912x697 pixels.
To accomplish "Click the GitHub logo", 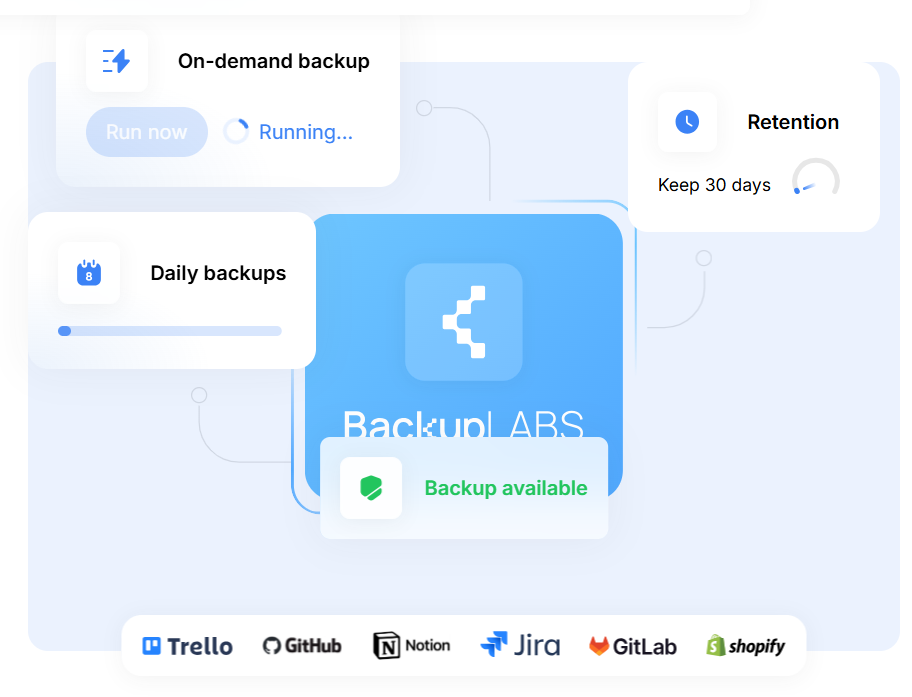I will click(302, 646).
